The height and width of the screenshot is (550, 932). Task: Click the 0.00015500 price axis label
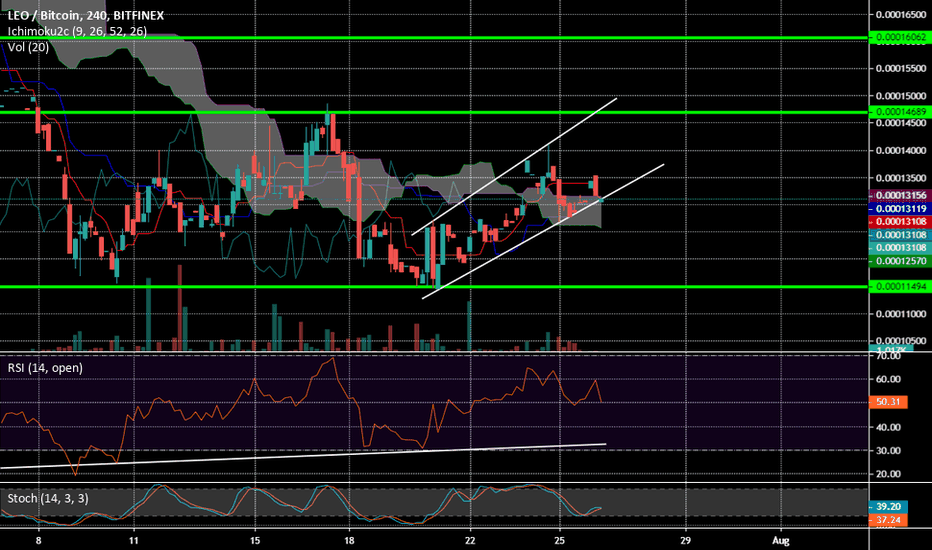pyautogui.click(x=901, y=68)
